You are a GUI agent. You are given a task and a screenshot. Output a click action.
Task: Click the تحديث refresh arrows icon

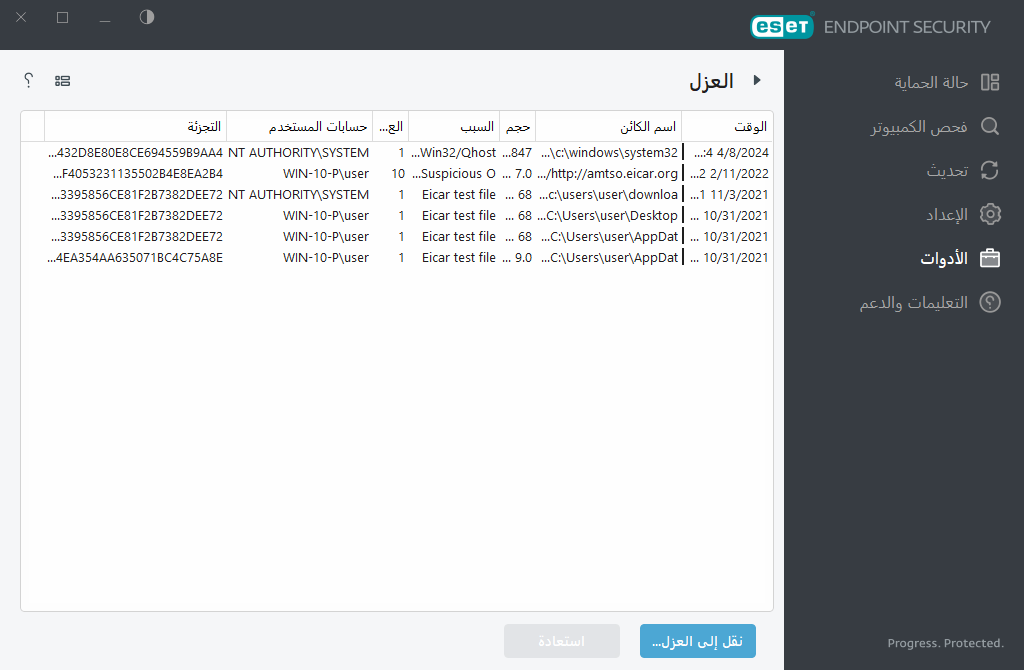click(990, 170)
